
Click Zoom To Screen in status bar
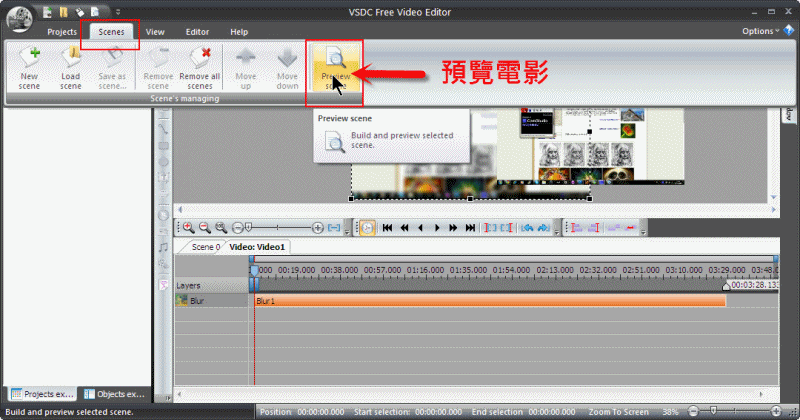(618, 412)
